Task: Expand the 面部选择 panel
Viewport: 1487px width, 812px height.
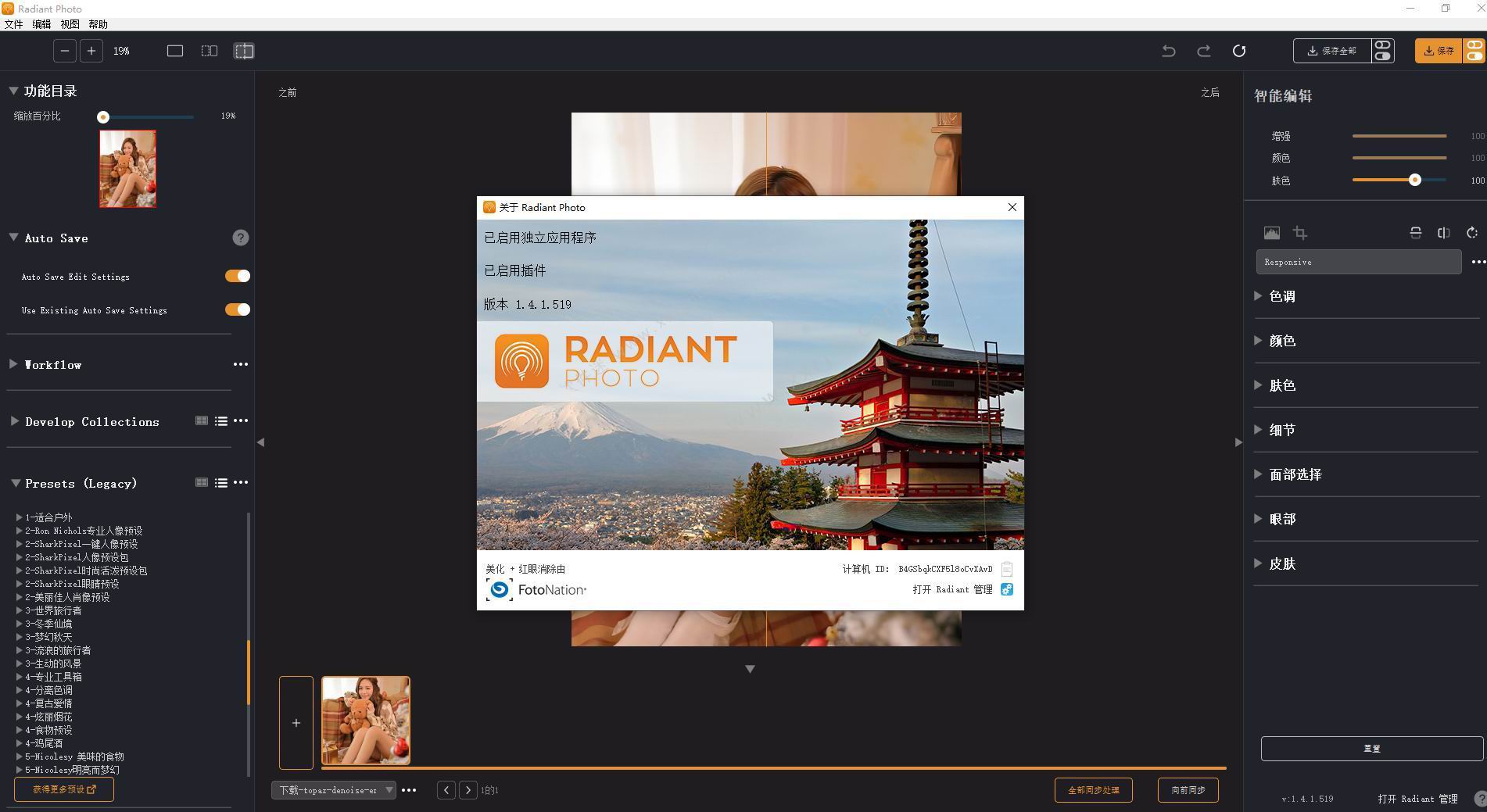Action: click(1258, 474)
